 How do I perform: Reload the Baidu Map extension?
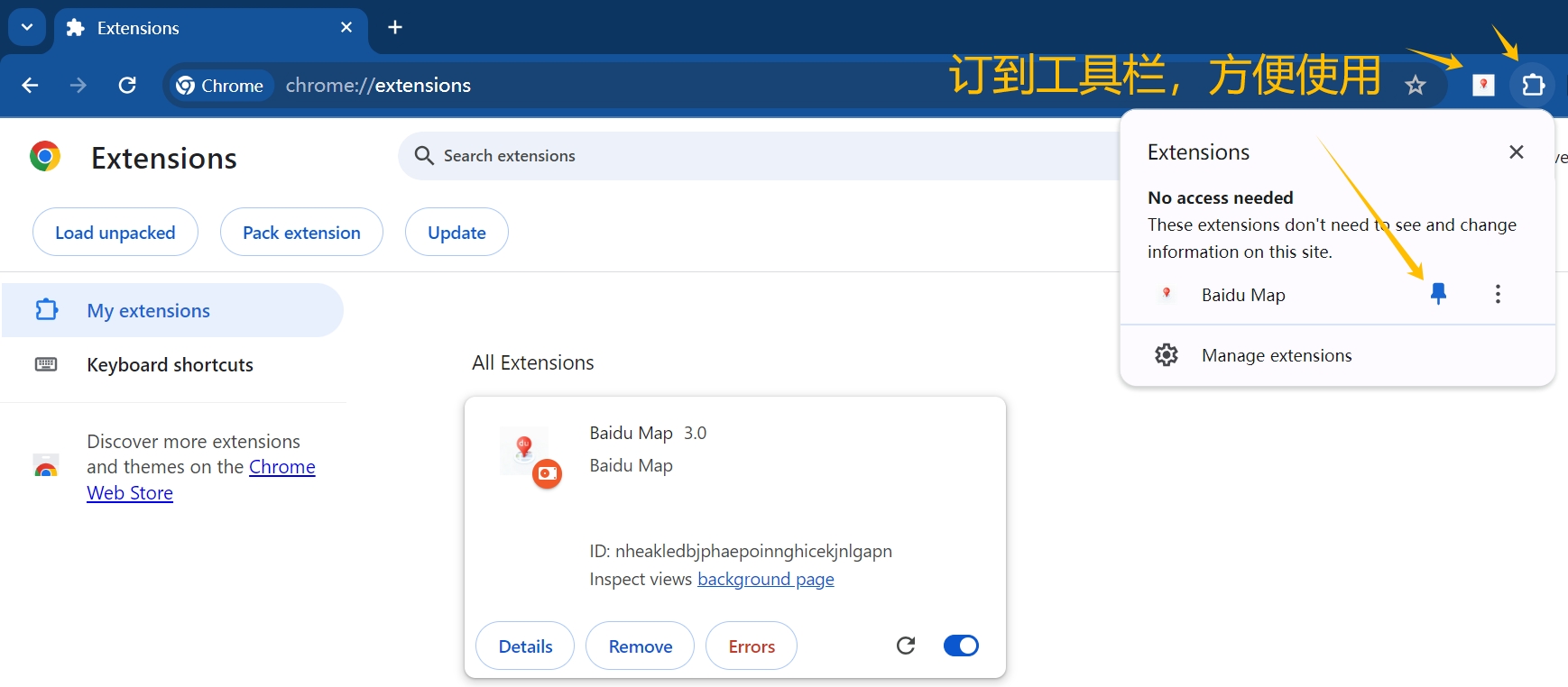pyautogui.click(x=906, y=646)
